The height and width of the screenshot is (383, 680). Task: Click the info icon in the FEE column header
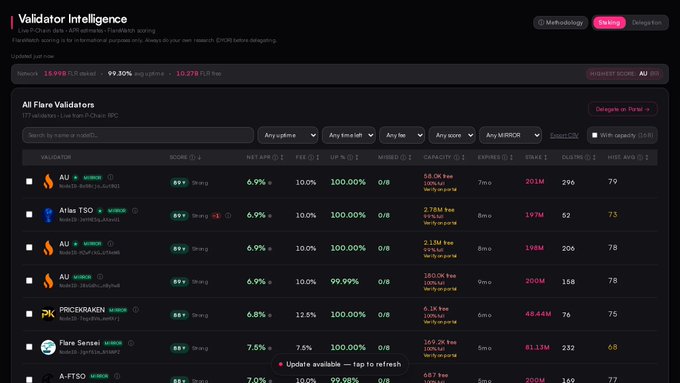311,157
